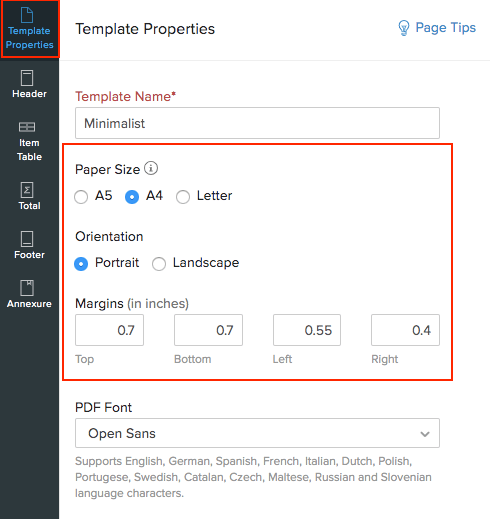Choose Landscape orientation
490x519 pixels.
pyautogui.click(x=159, y=264)
